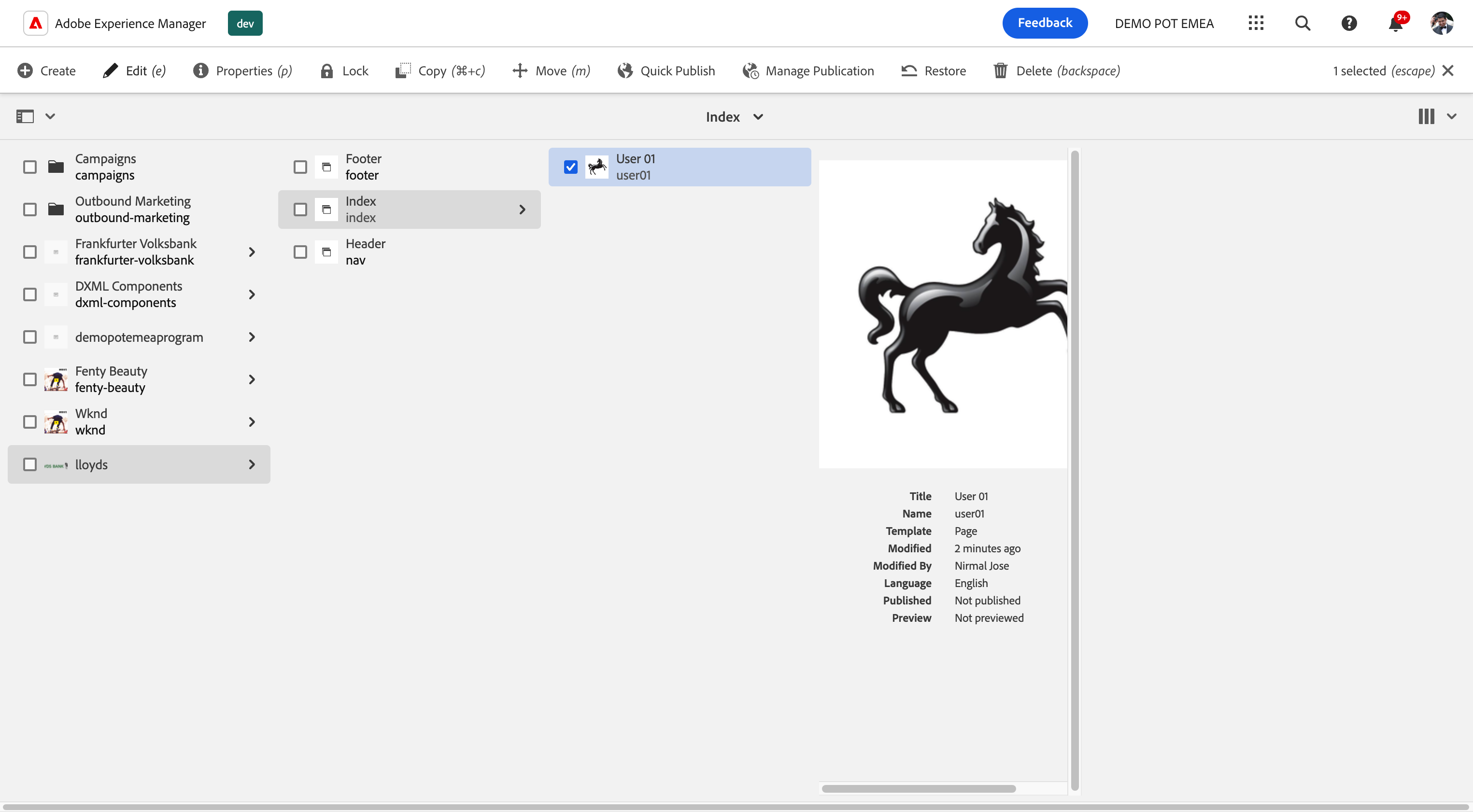Screen dimensions: 1473x812
Task: Open the notifications bell
Action: (x=1396, y=24)
